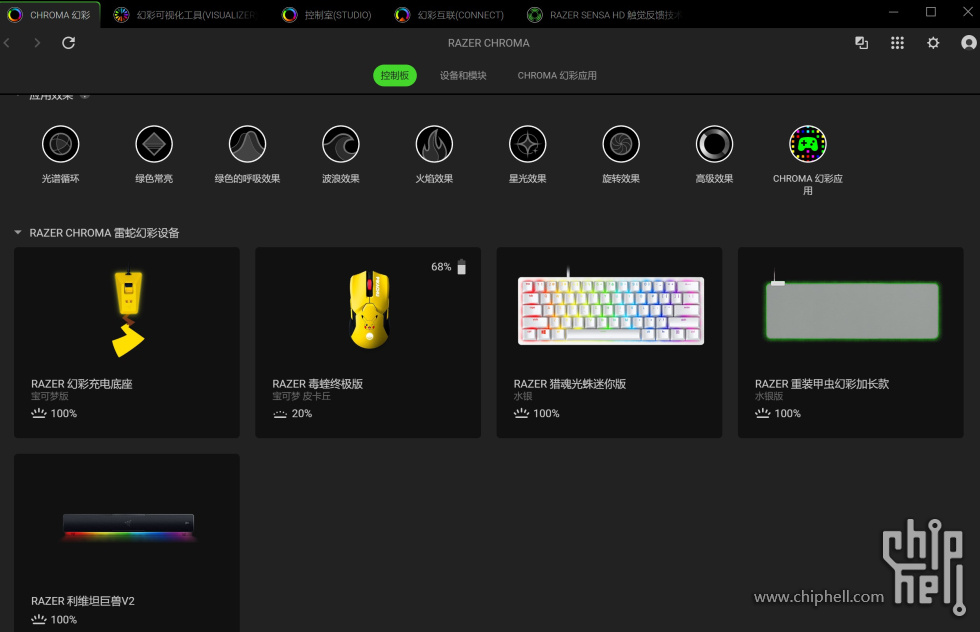980x632 pixels.
Task: Click 100% brightness value on 猎魂光蛛迷你版
Action: click(546, 413)
